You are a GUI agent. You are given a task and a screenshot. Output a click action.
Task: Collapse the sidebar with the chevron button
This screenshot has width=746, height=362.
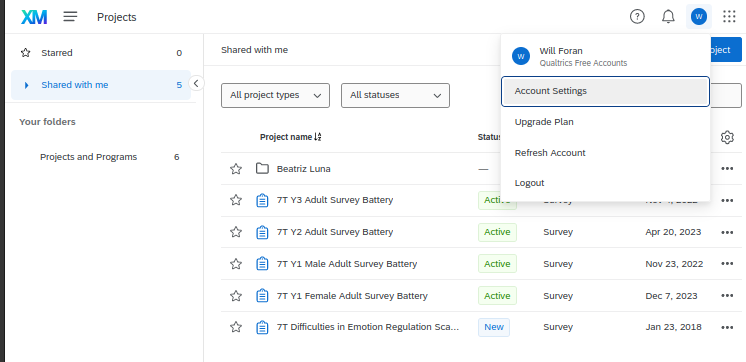(196, 83)
